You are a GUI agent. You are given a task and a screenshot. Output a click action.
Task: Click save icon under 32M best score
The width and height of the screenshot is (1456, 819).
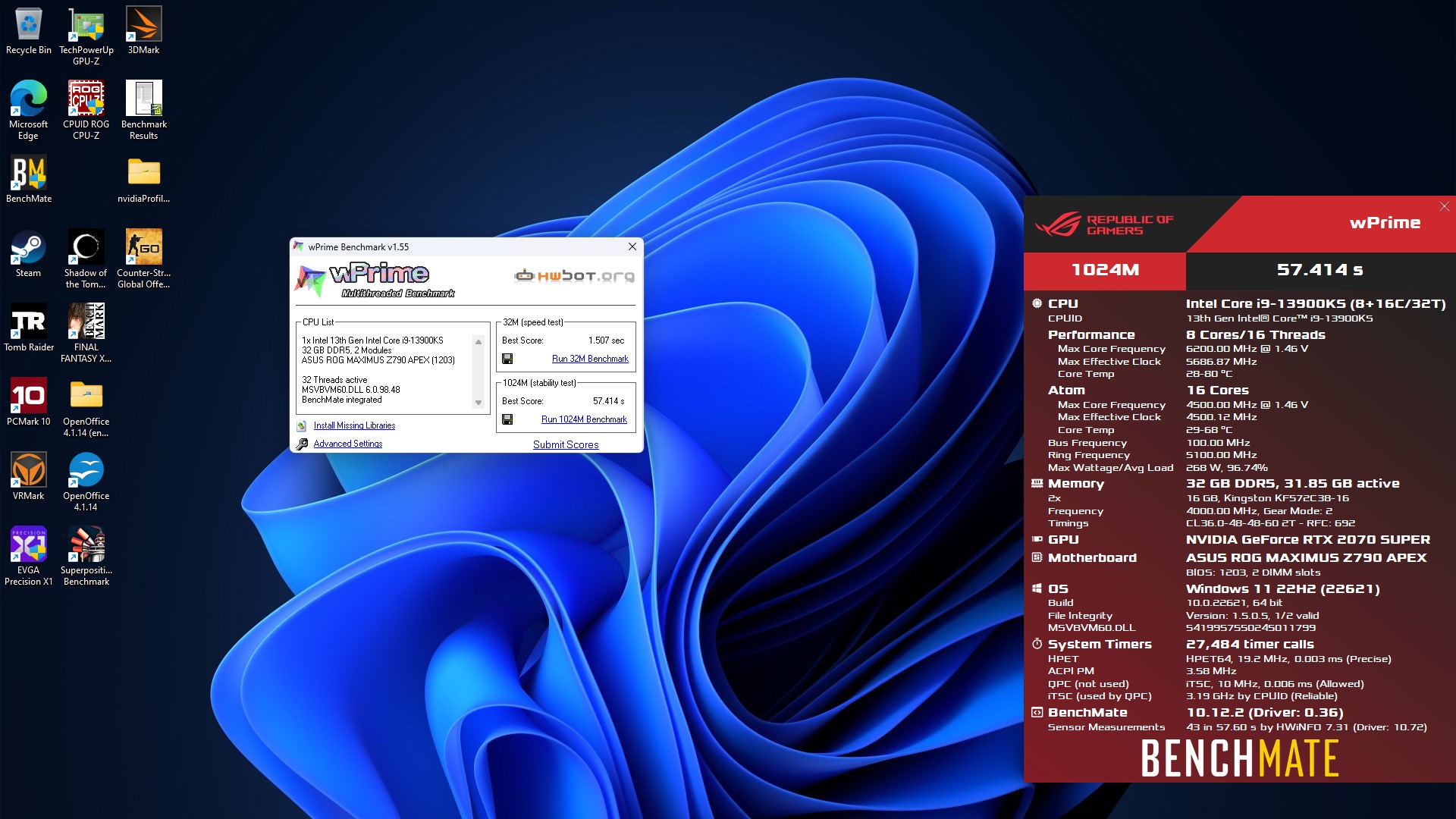[x=507, y=359]
